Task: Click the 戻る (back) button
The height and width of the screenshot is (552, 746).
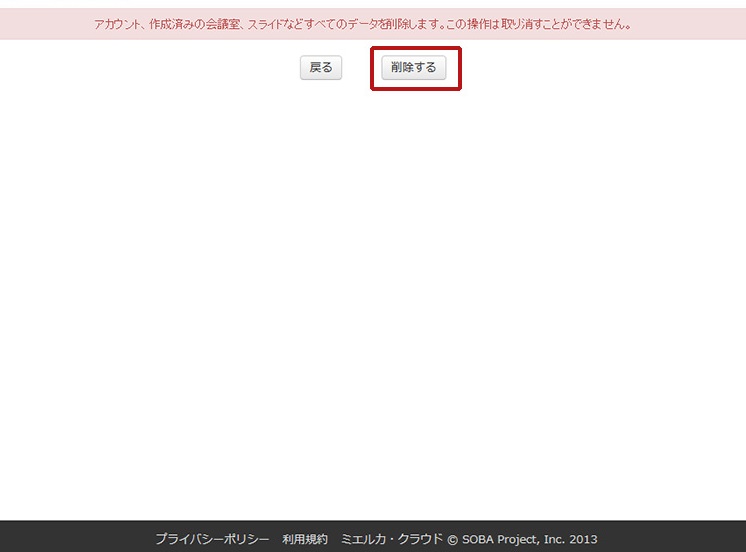Action: click(x=321, y=68)
